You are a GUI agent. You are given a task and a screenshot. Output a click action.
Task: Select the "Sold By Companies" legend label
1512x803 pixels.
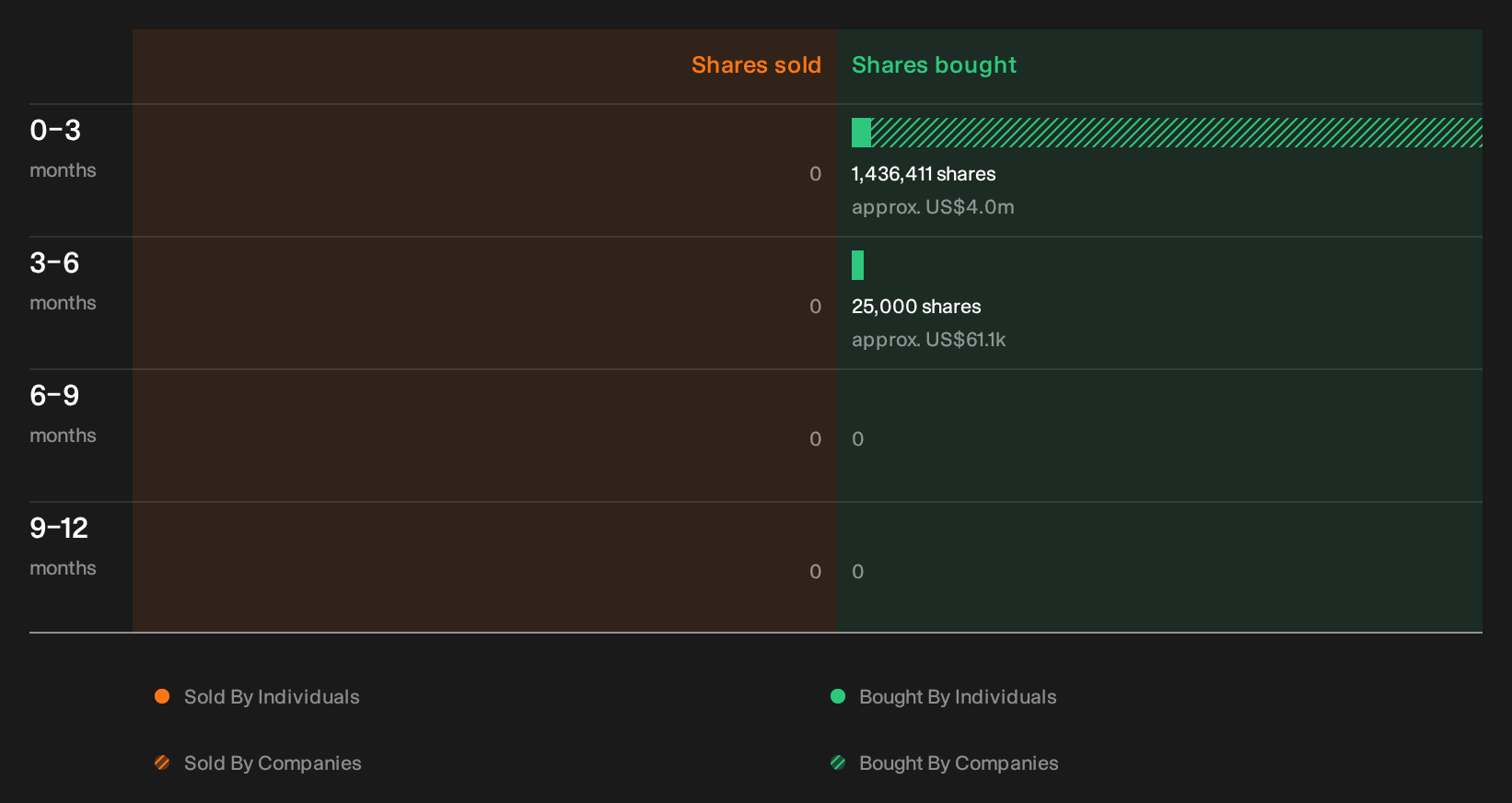pyautogui.click(x=273, y=763)
